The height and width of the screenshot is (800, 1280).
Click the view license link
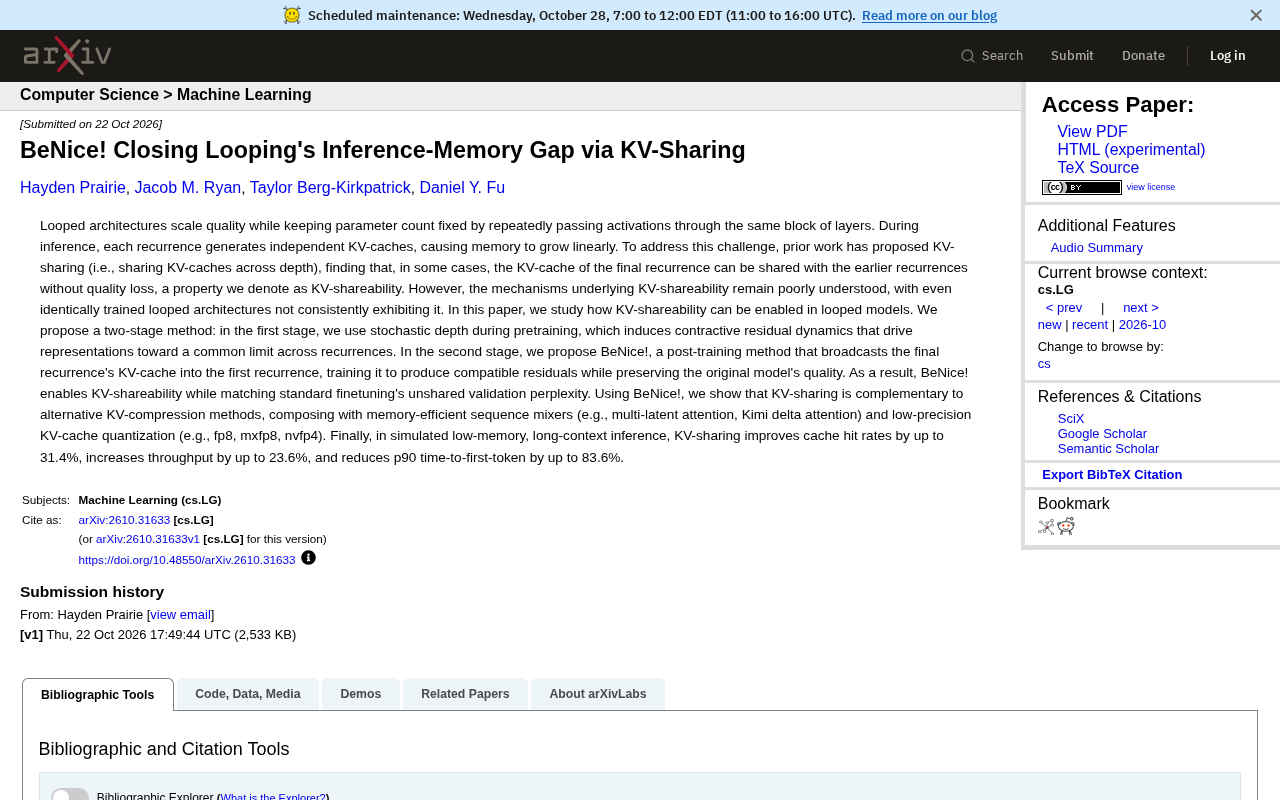tap(1151, 187)
